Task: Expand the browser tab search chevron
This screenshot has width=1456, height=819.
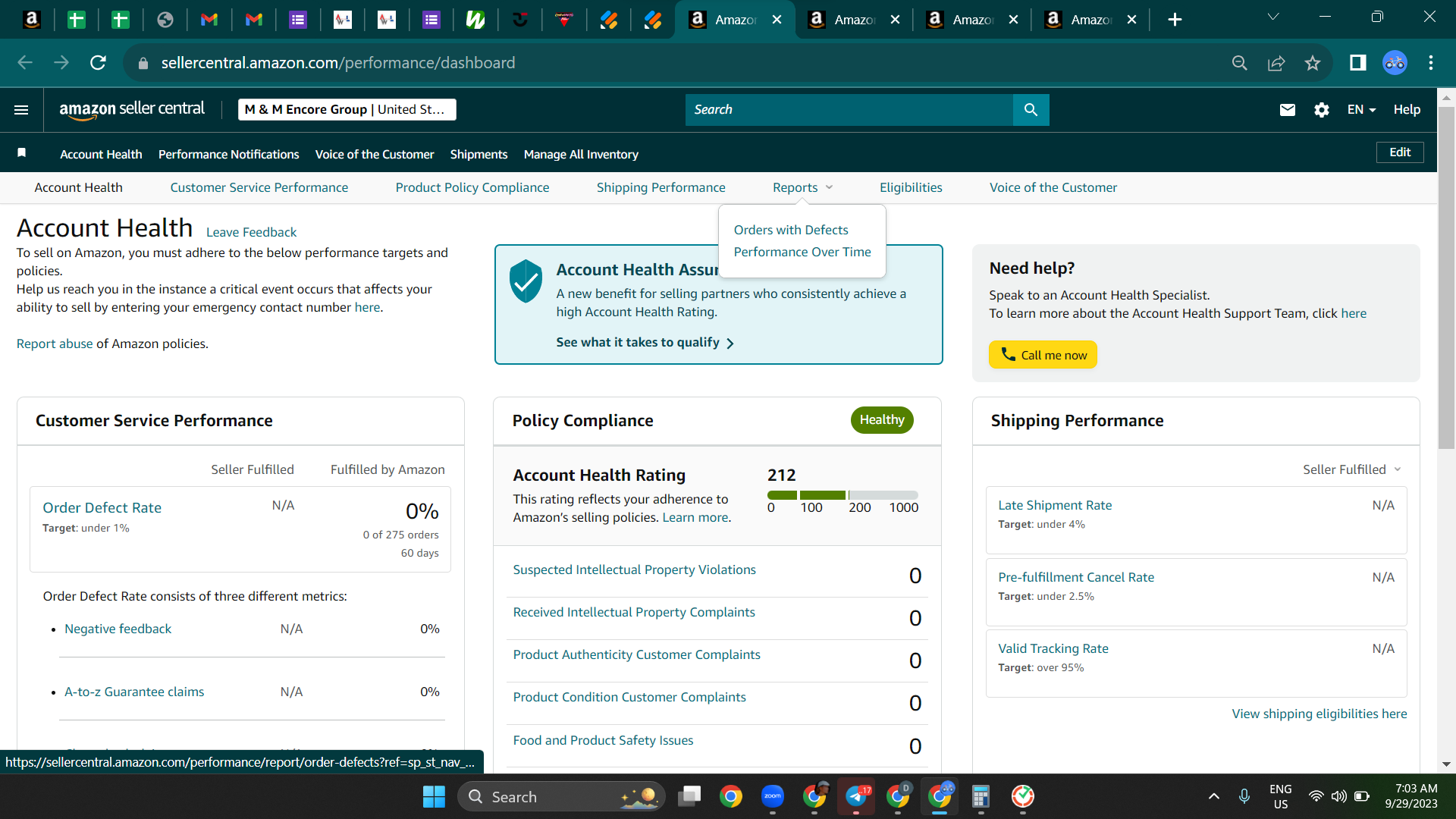Action: click(1273, 17)
